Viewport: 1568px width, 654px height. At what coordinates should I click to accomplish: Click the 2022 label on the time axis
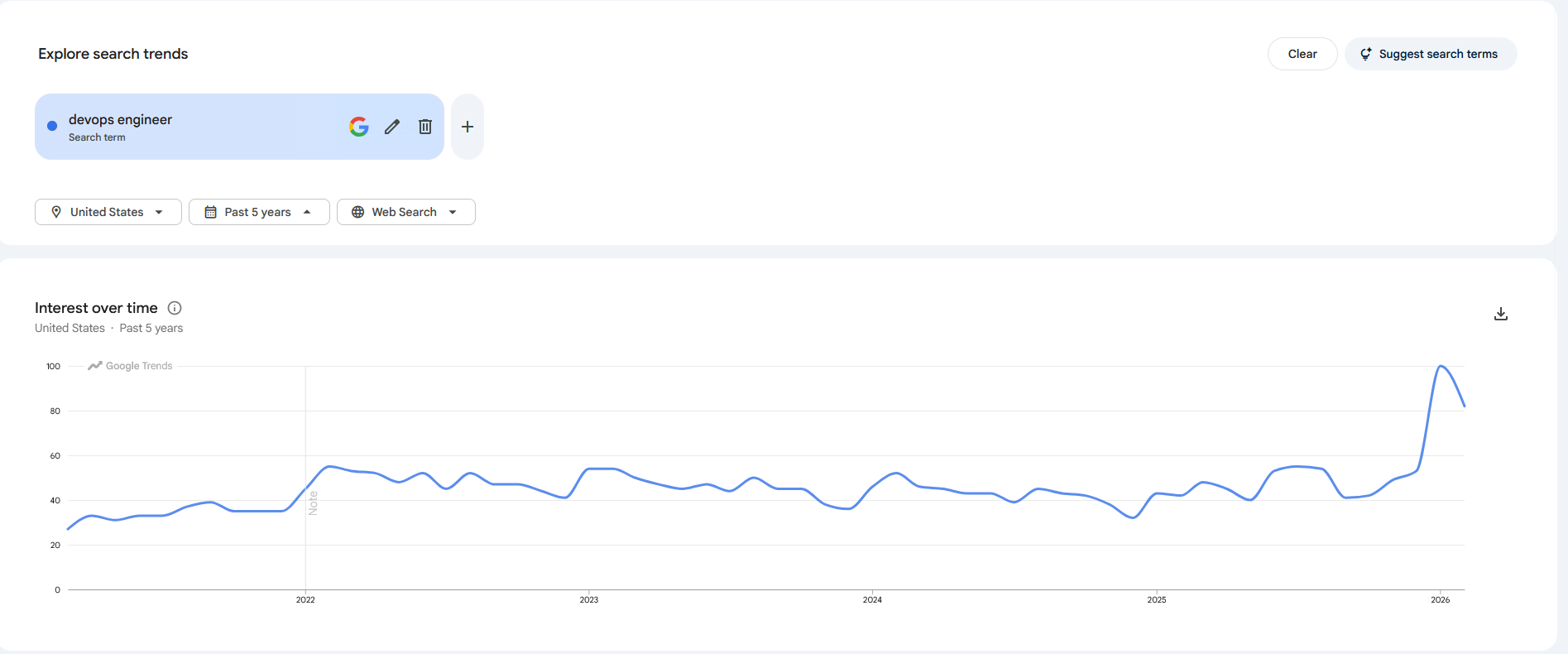305,599
